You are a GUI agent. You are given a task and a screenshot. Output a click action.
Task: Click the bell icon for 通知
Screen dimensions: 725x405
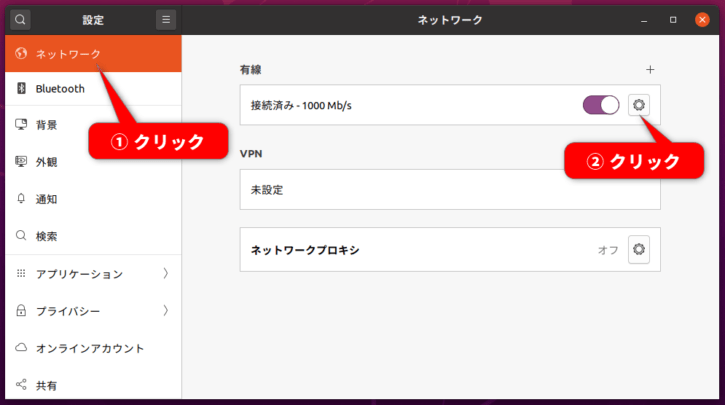(x=21, y=199)
